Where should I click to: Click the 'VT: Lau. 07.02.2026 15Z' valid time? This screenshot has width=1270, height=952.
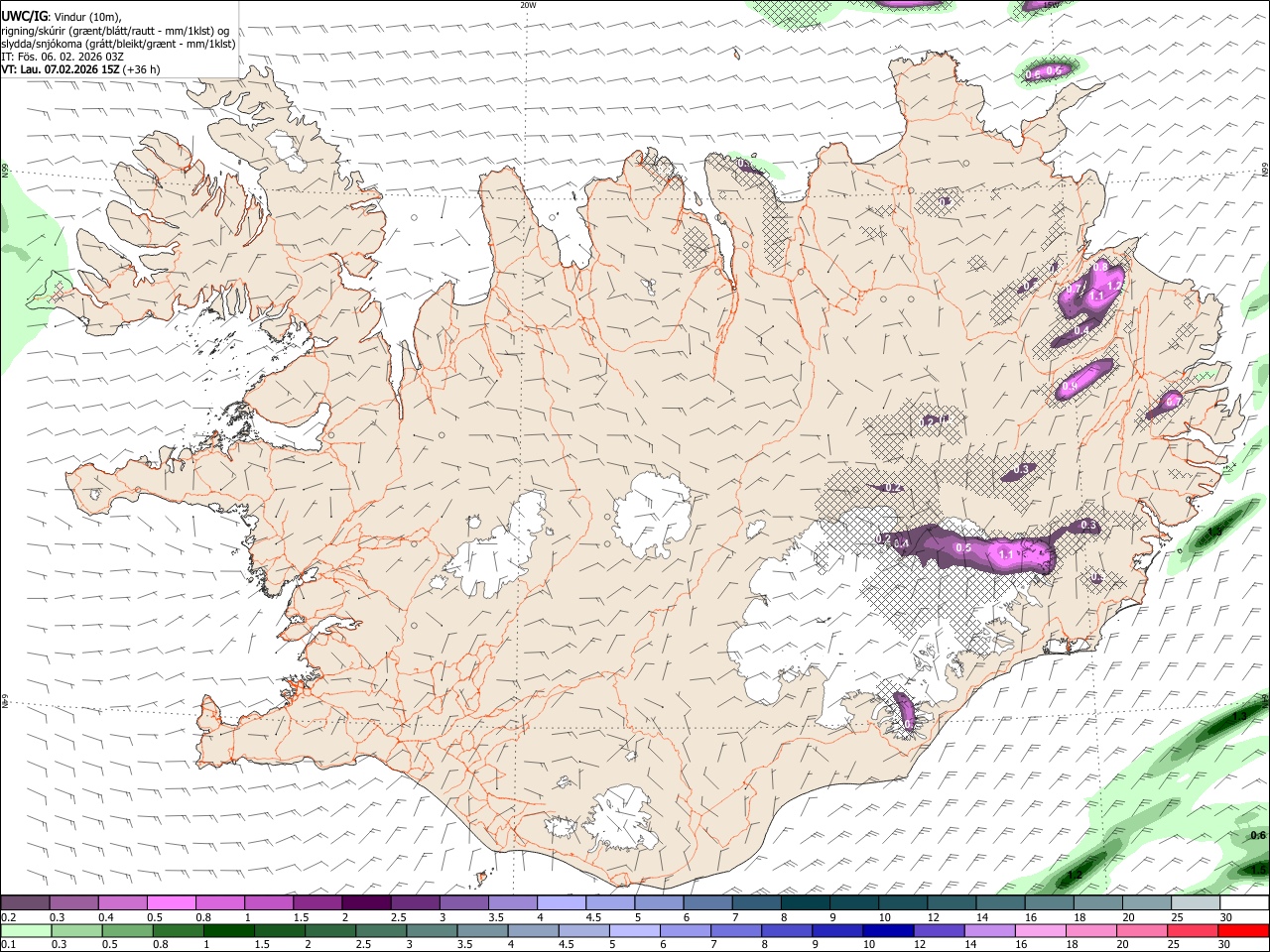tap(61, 69)
